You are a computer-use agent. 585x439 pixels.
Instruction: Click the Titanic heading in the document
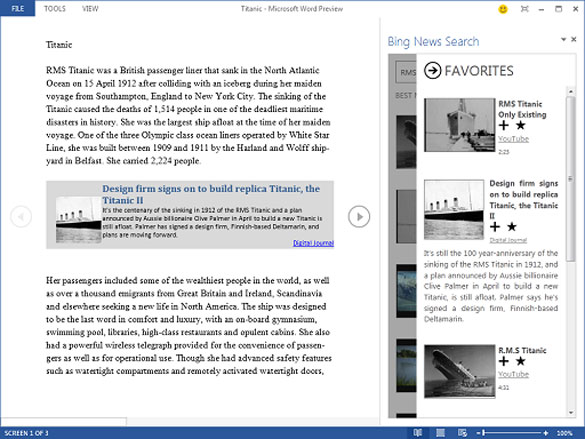pyautogui.click(x=59, y=45)
